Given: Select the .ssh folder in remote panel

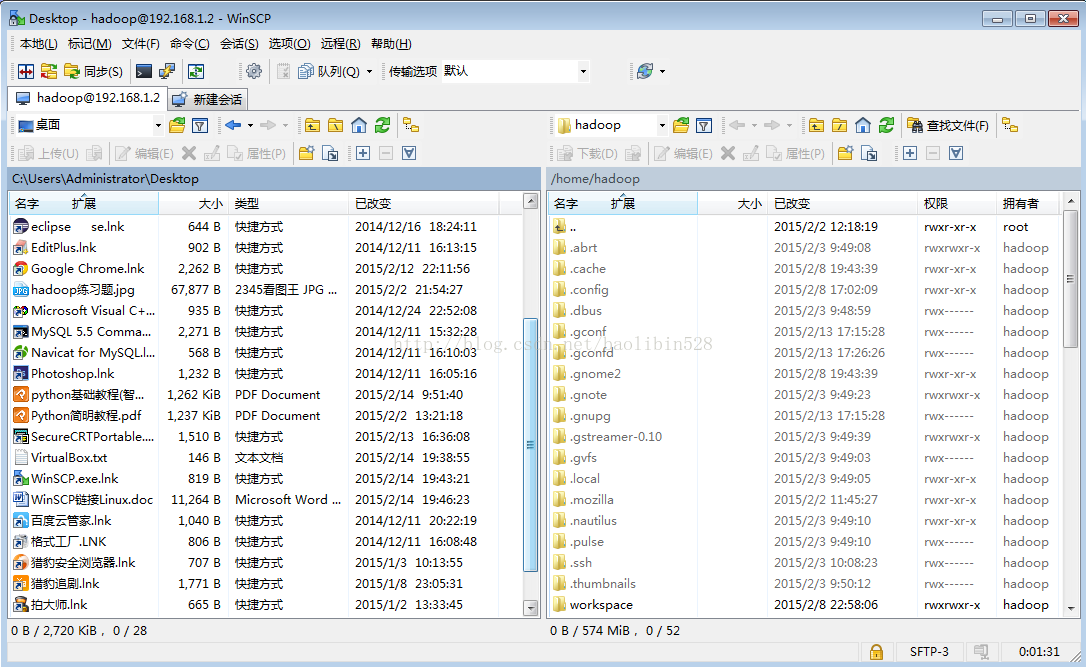Looking at the screenshot, I should 580,562.
